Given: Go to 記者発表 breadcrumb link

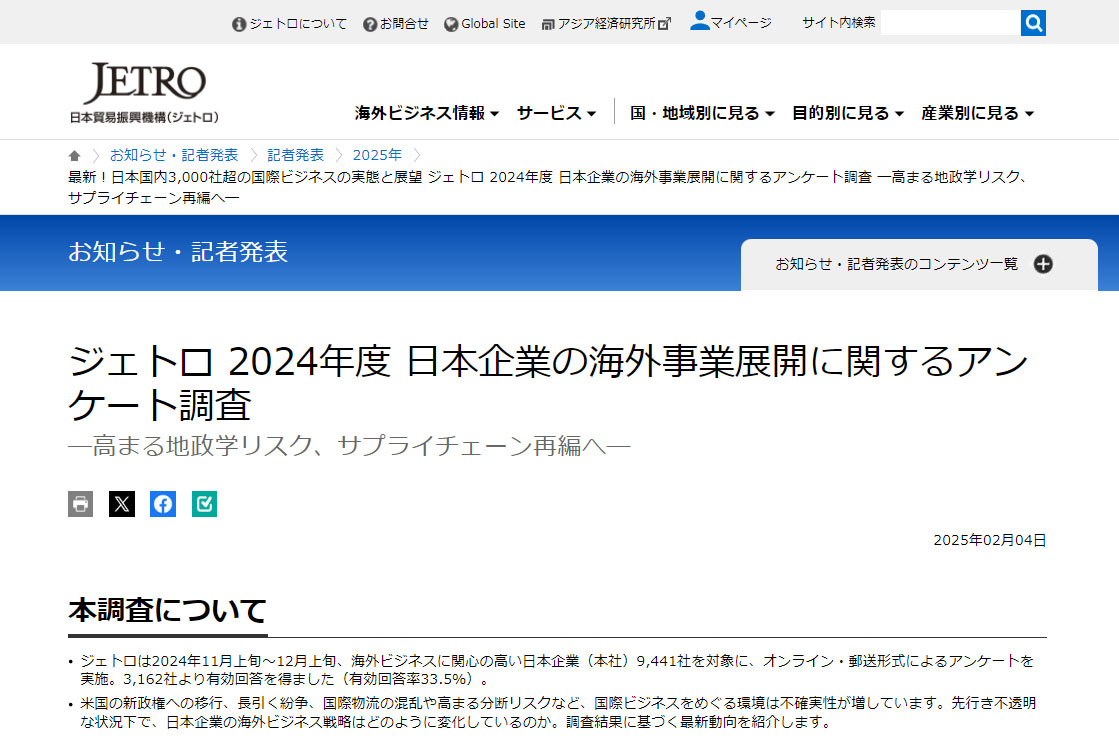Looking at the screenshot, I should coord(295,155).
